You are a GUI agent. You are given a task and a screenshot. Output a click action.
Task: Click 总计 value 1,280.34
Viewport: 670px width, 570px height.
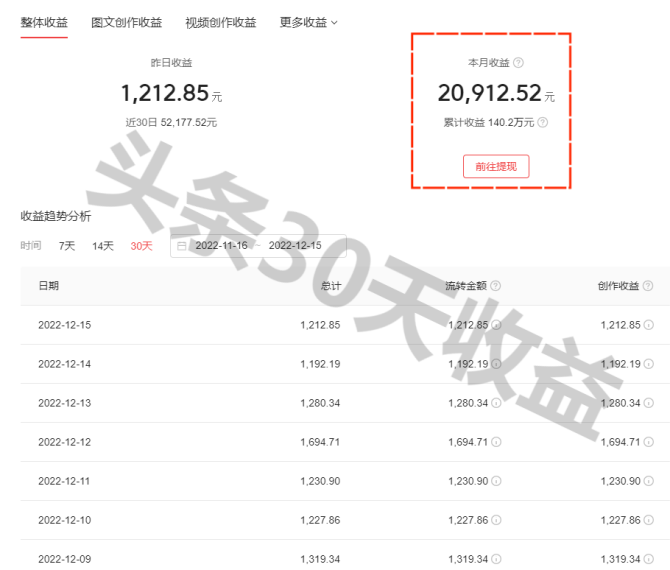pos(320,403)
